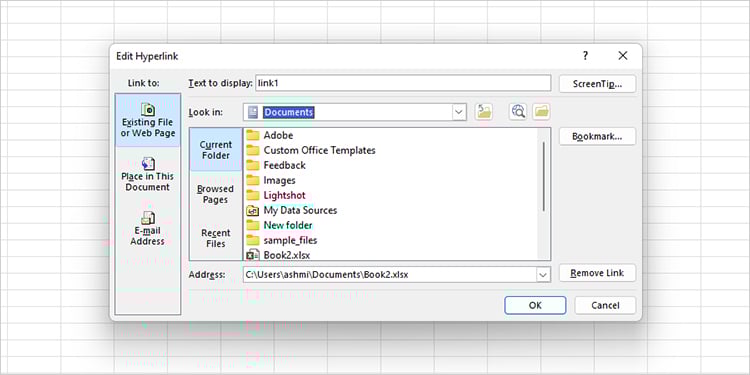This screenshot has width=750, height=375.
Task: Switch to the Current Folder tab
Action: coord(216,150)
